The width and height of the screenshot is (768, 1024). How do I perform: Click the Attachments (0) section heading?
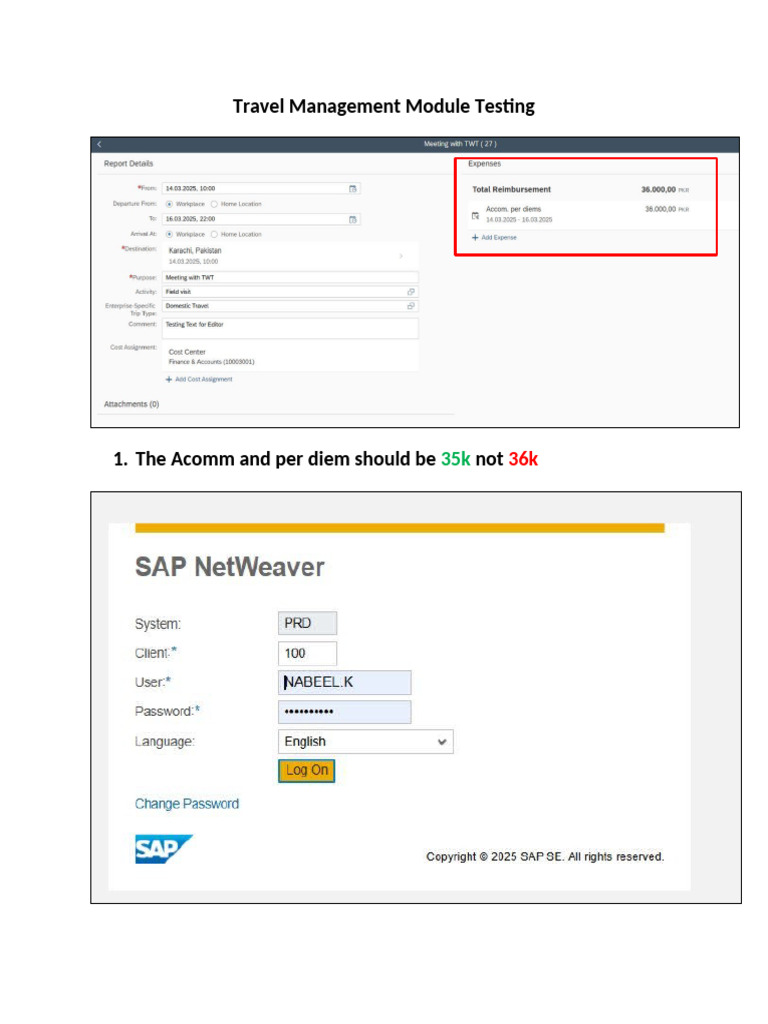tap(131, 405)
